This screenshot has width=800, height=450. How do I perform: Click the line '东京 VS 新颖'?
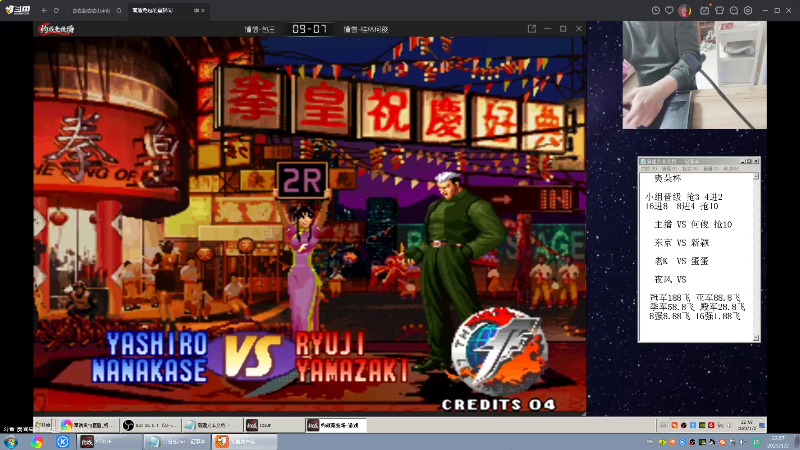(x=682, y=243)
